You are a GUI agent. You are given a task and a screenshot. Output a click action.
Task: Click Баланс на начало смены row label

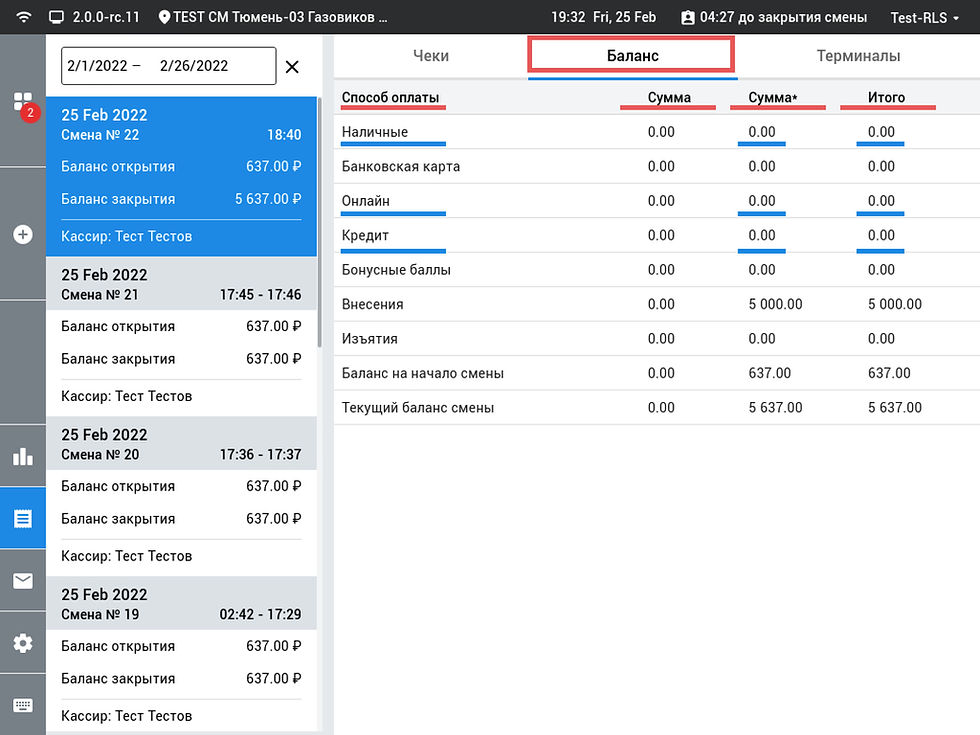coord(422,373)
